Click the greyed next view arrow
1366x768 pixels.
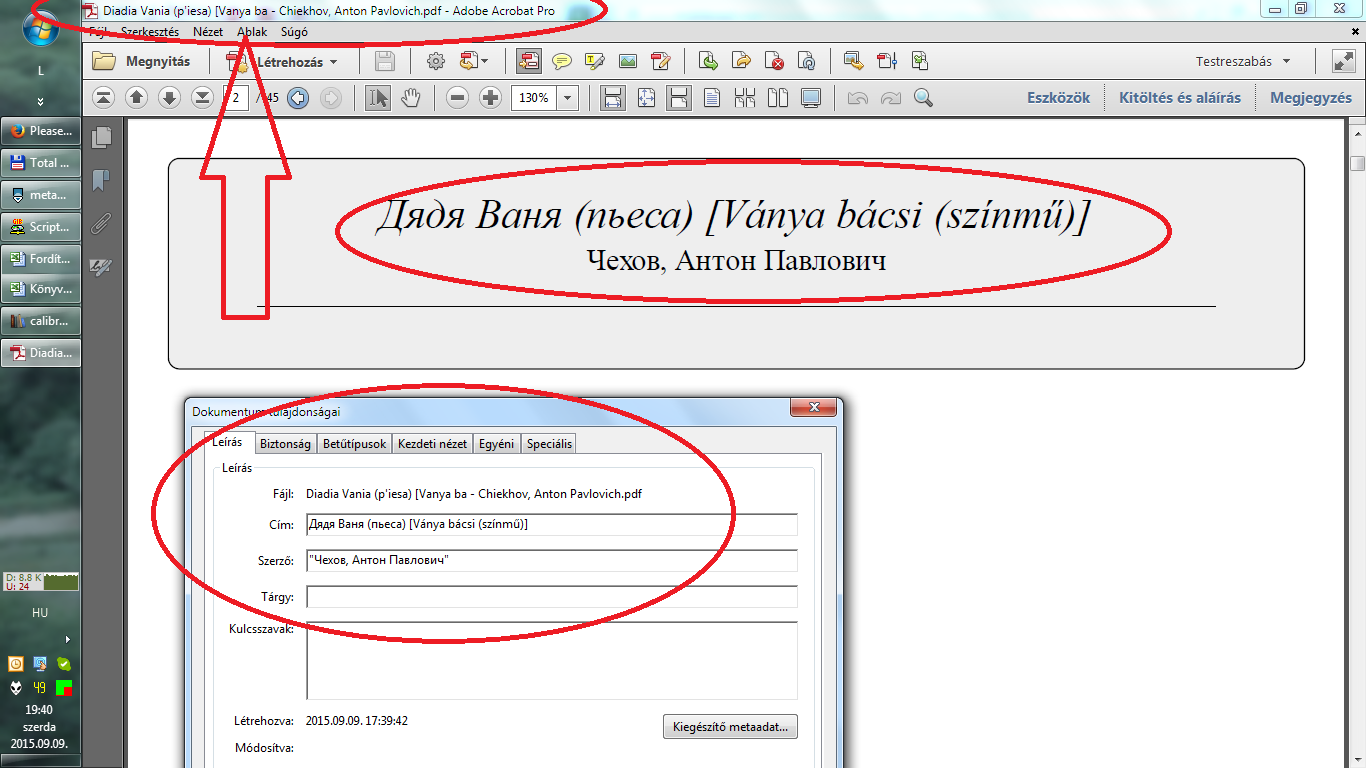pos(330,98)
